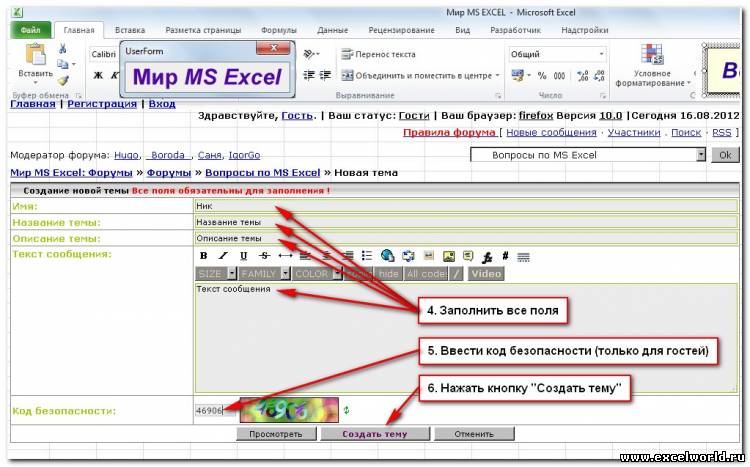Click Объединить и поместить в центре
Screen dimensions: 750x467
click(417, 76)
